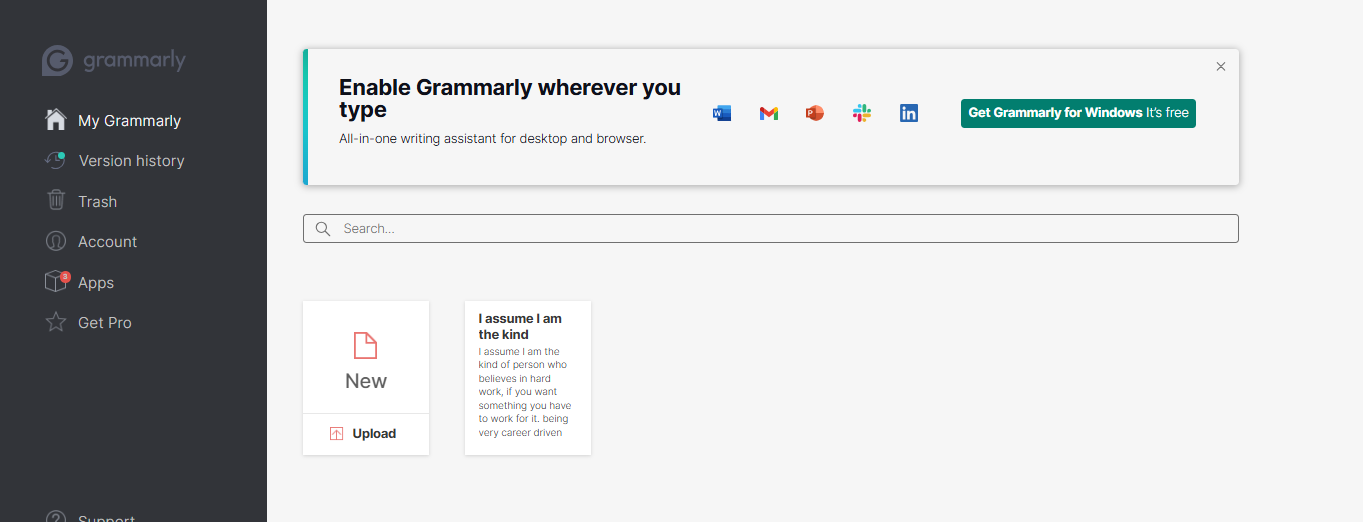Click the Gmail icon in the banner
Viewport: 1363px width, 522px height.
768,113
